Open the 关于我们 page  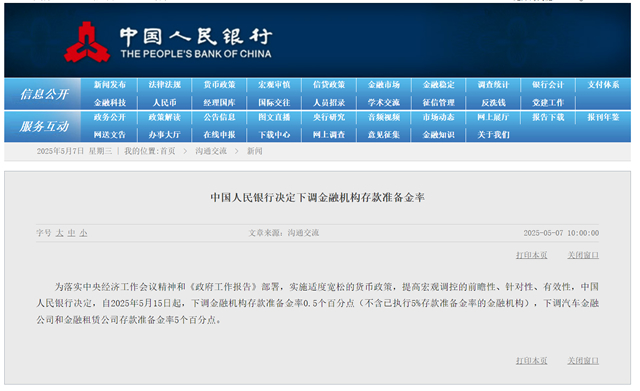[493, 135]
